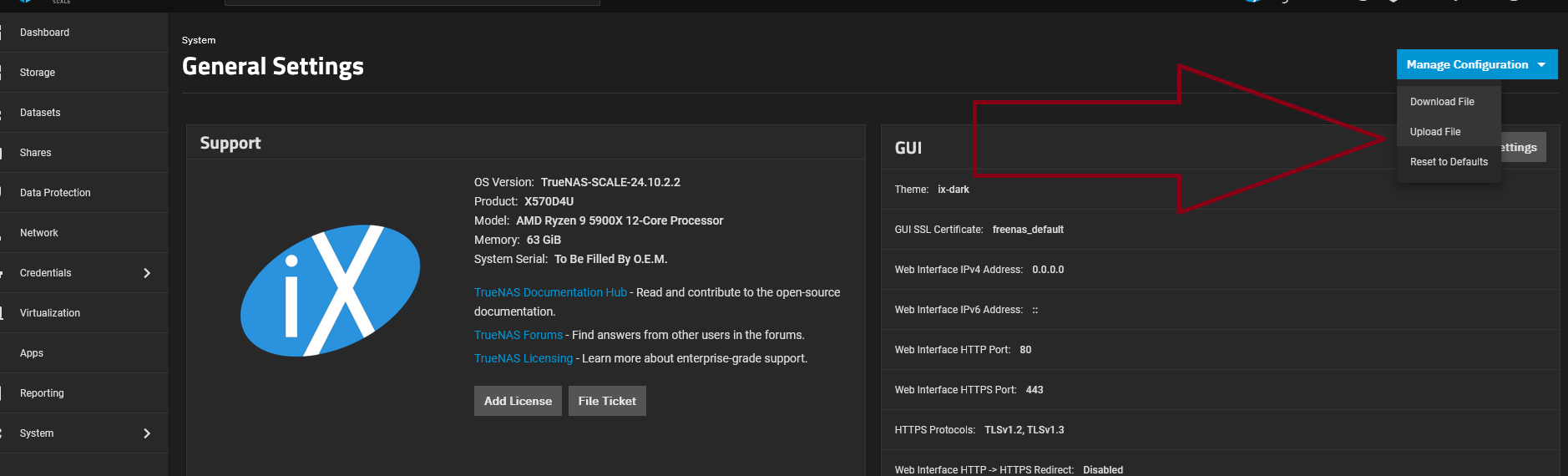Choose Download File from the menu
Viewport: 1568px width, 476px height.
1442,102
